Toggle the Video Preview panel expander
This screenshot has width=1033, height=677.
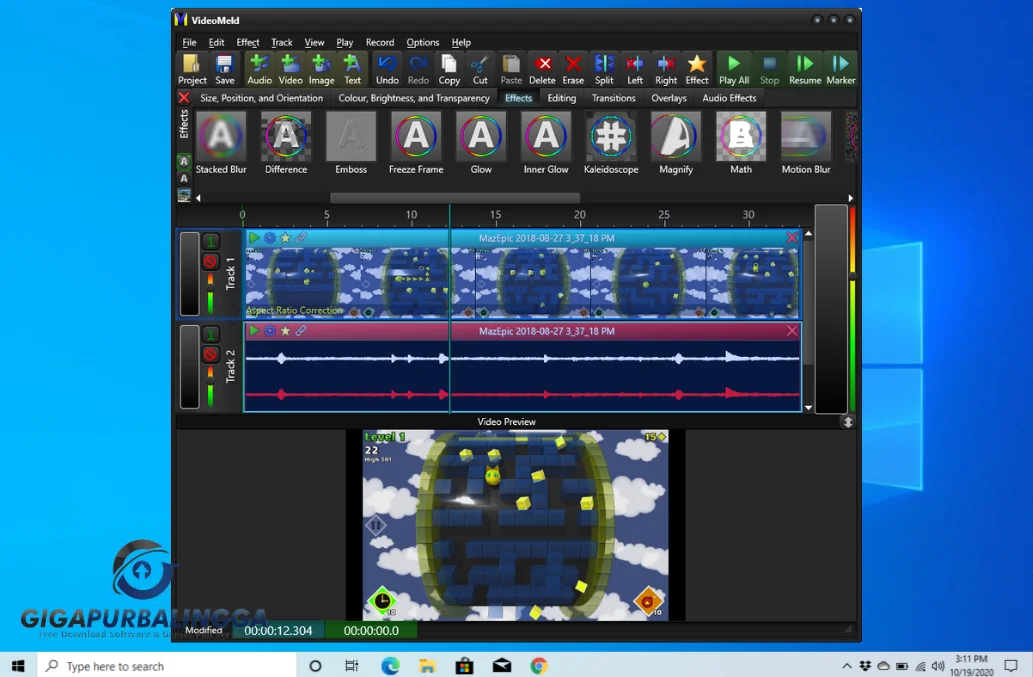tap(848, 422)
